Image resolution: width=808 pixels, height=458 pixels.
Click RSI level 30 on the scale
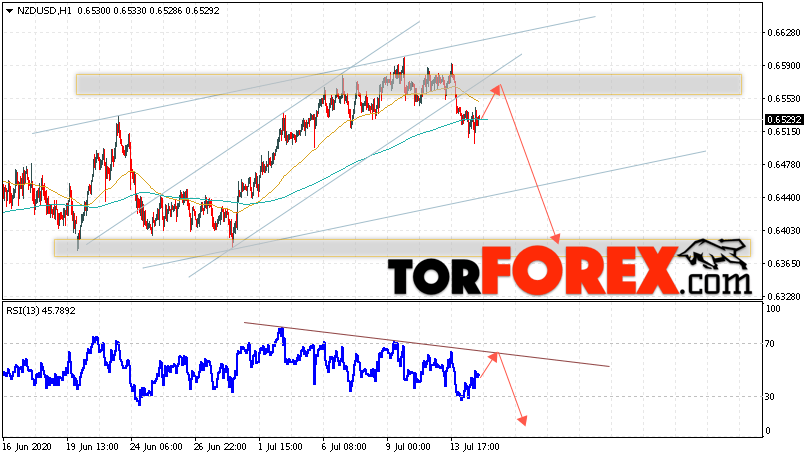coord(770,397)
